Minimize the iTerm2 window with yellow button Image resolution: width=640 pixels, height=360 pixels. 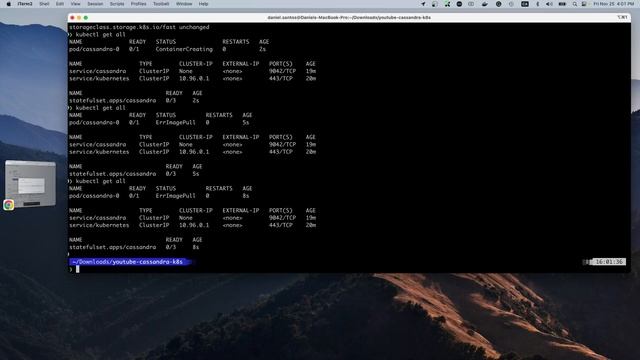pos(79,18)
